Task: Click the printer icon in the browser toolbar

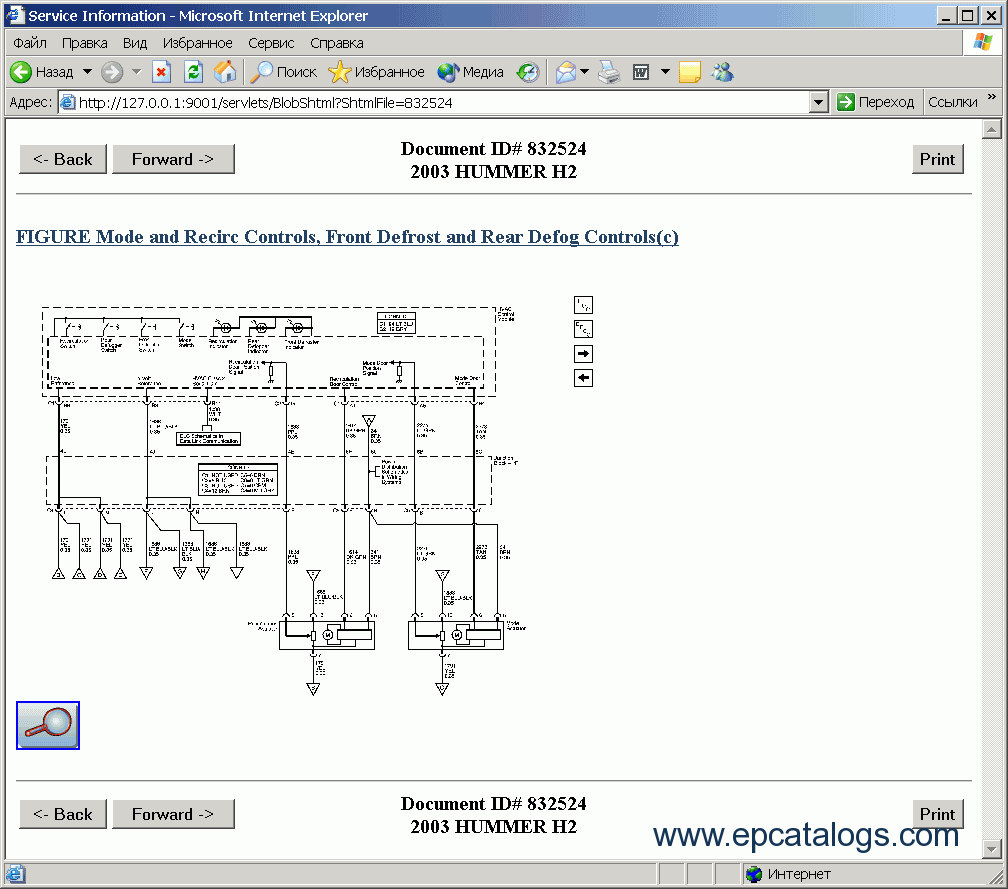Action: tap(609, 72)
